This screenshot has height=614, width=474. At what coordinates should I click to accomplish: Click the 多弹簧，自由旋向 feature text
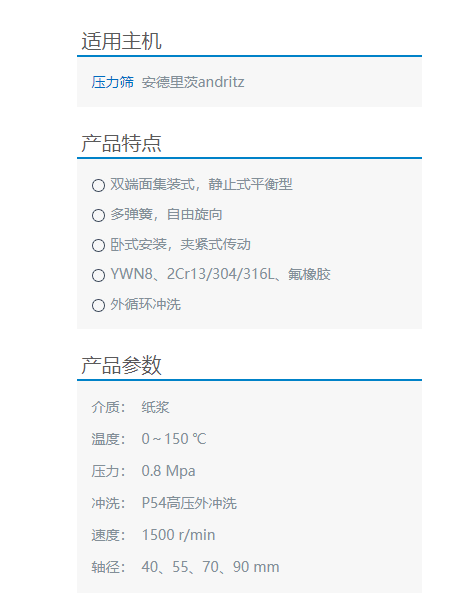pyautogui.click(x=166, y=214)
